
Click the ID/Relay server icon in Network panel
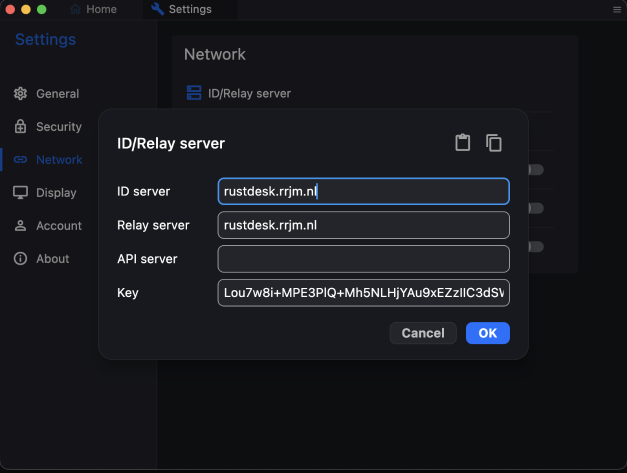click(x=194, y=93)
